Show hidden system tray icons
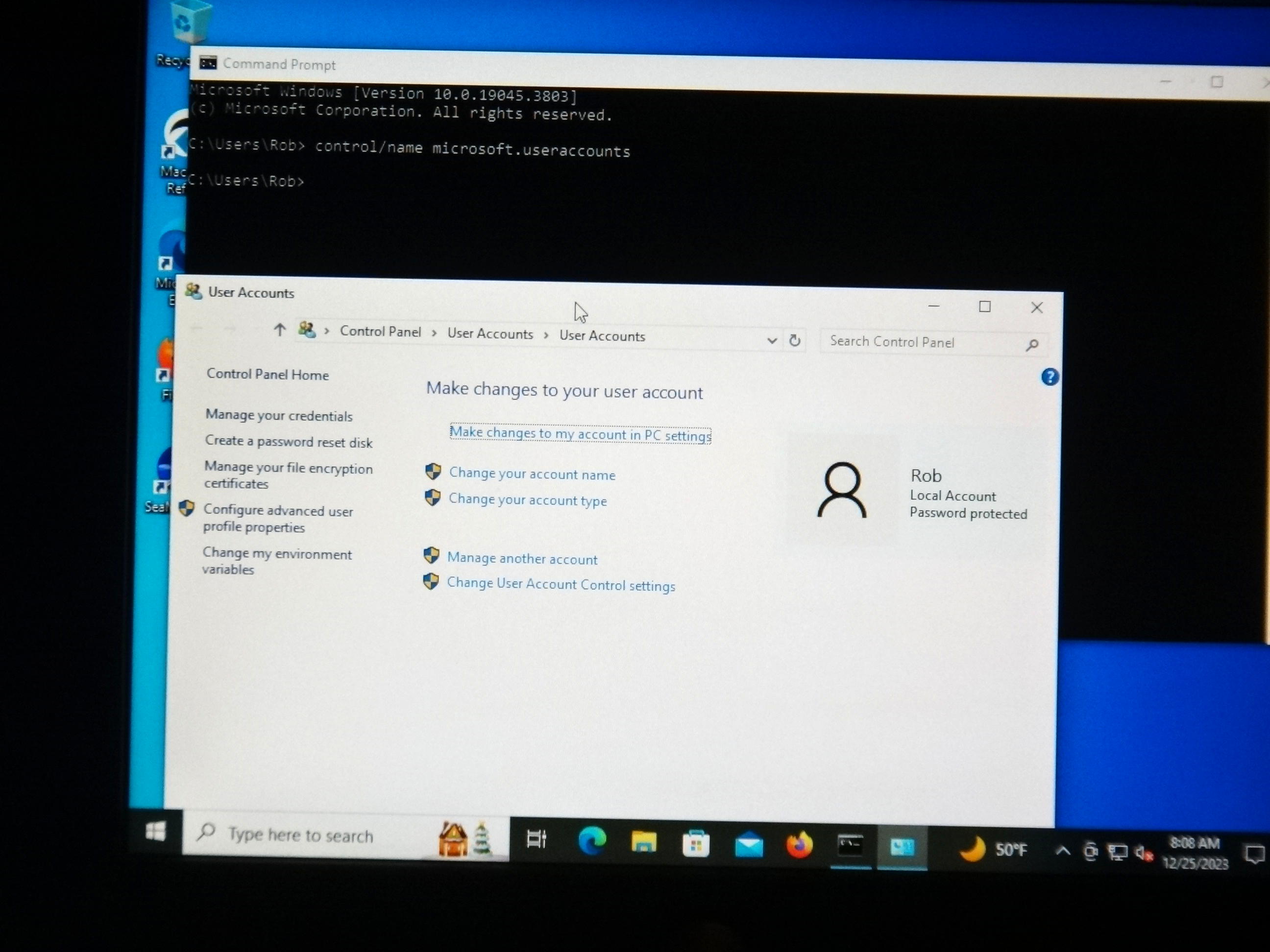 [x=1063, y=851]
